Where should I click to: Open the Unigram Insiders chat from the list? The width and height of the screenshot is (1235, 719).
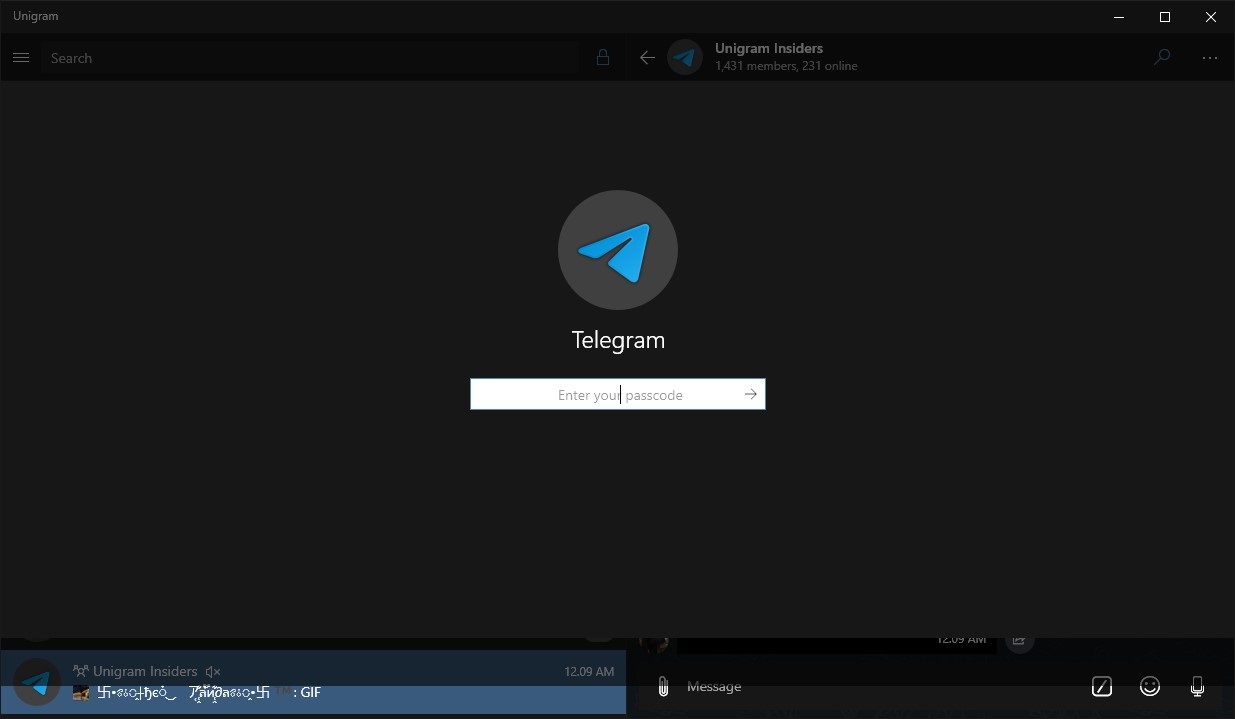click(300, 680)
